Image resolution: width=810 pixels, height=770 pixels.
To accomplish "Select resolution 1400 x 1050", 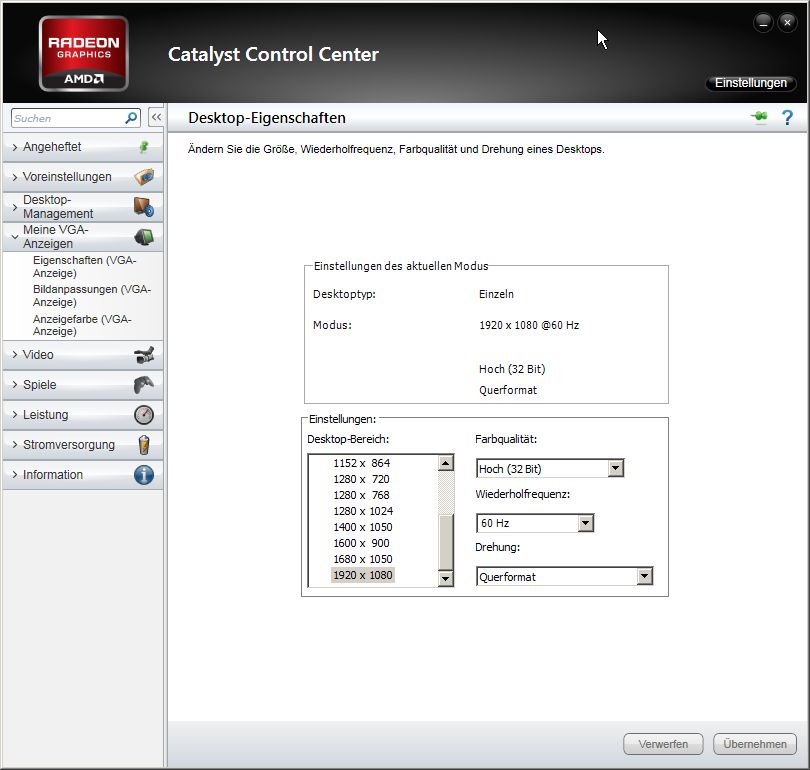I will coord(363,527).
